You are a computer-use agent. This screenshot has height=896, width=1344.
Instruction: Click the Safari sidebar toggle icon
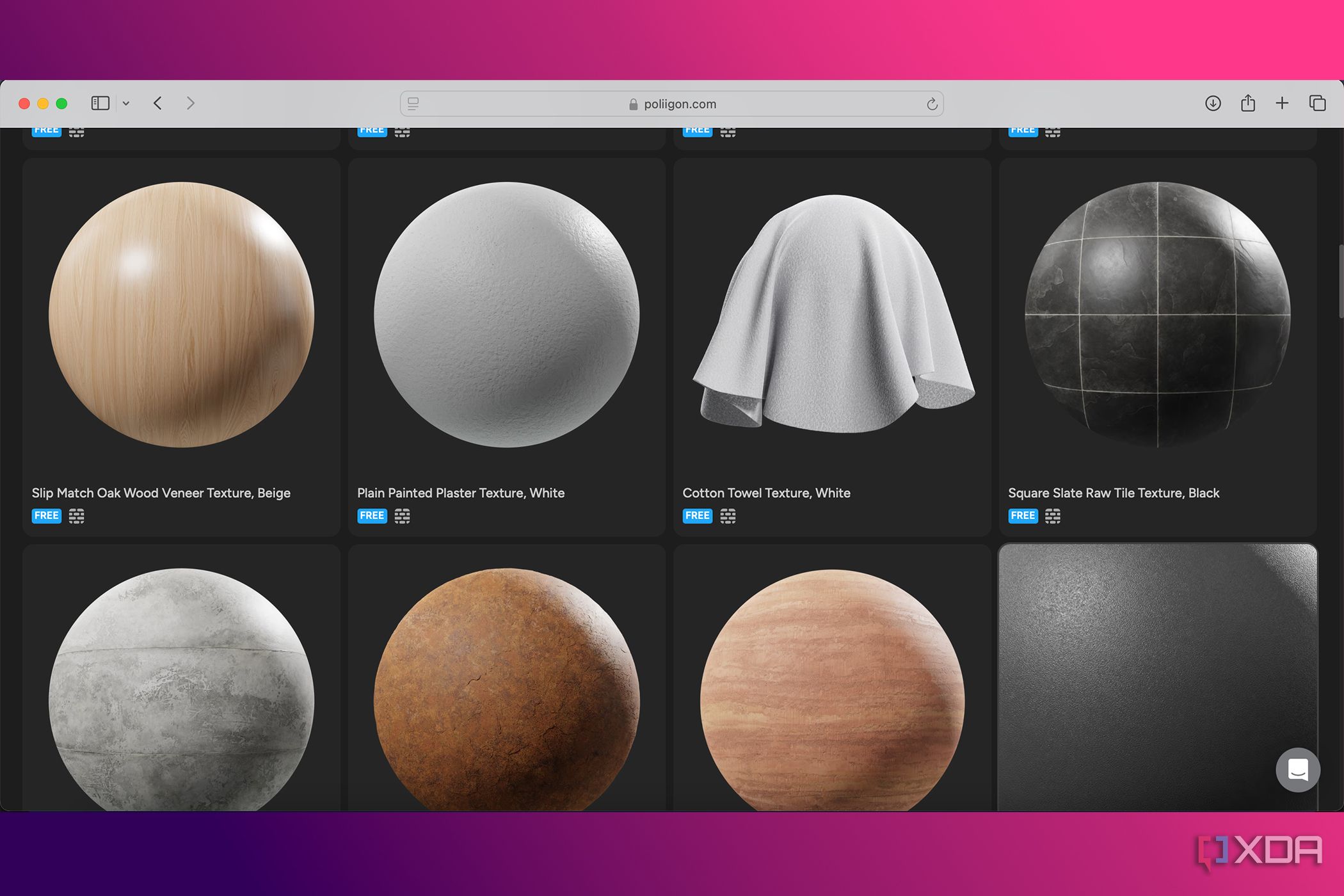100,103
